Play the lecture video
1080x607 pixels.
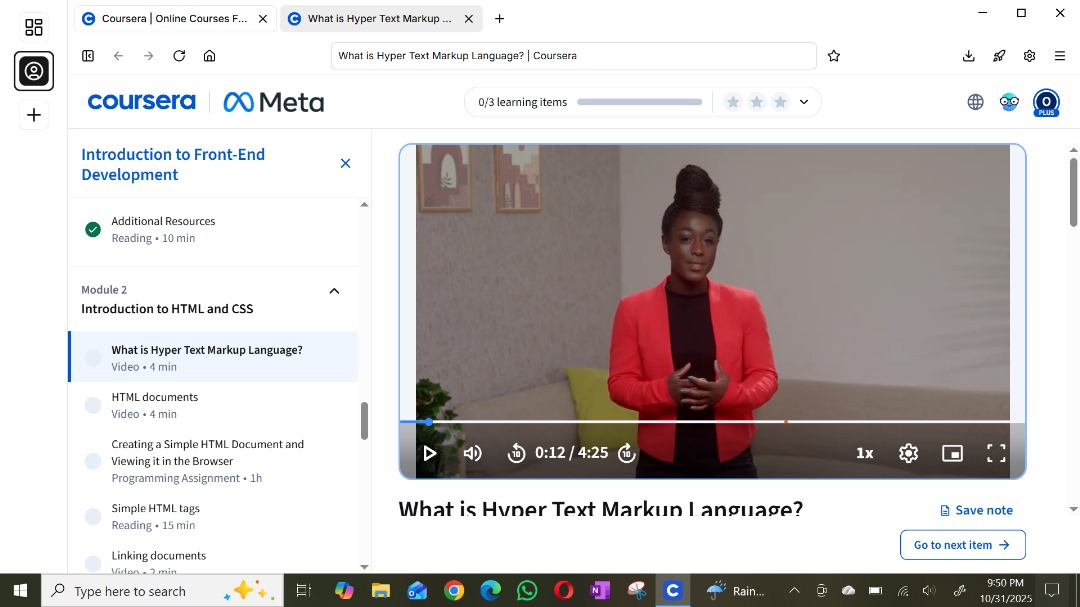pos(430,453)
